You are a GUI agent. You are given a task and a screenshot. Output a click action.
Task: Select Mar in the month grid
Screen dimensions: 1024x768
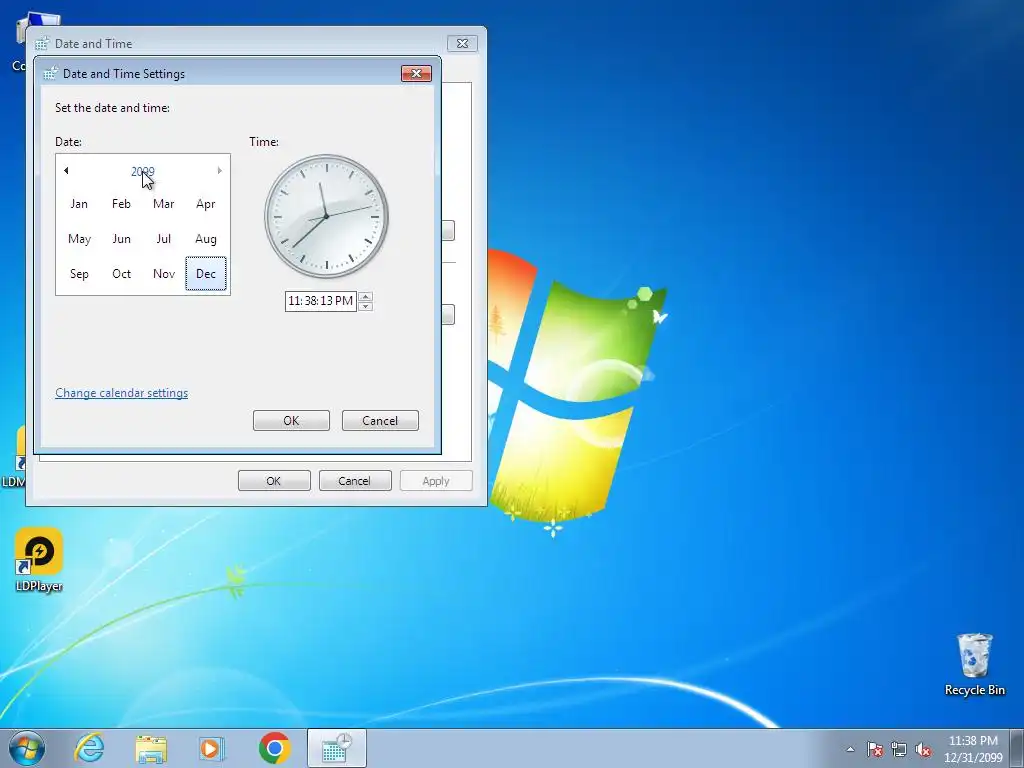pyautogui.click(x=163, y=204)
